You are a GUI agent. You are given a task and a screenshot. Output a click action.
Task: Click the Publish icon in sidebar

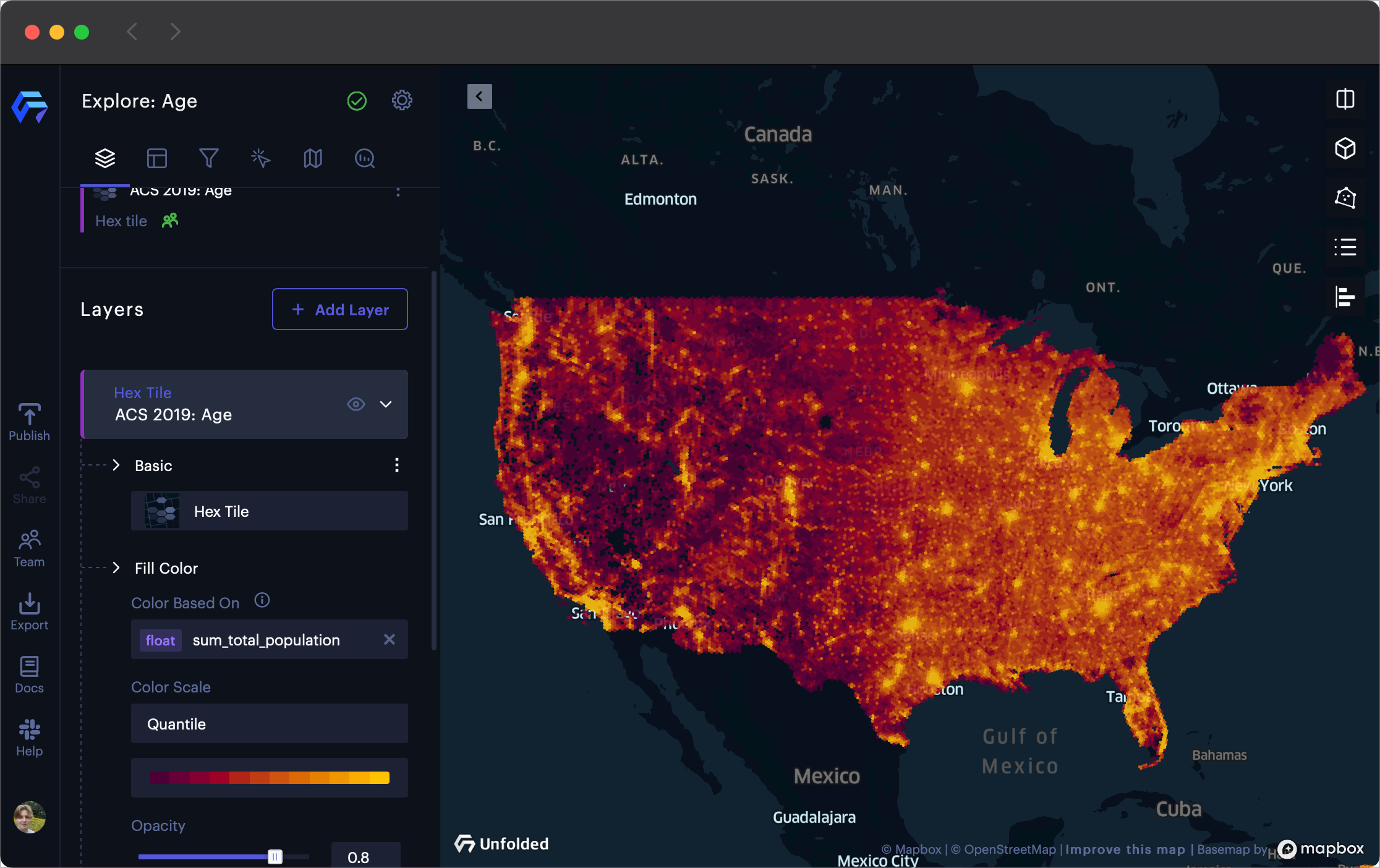click(x=29, y=422)
